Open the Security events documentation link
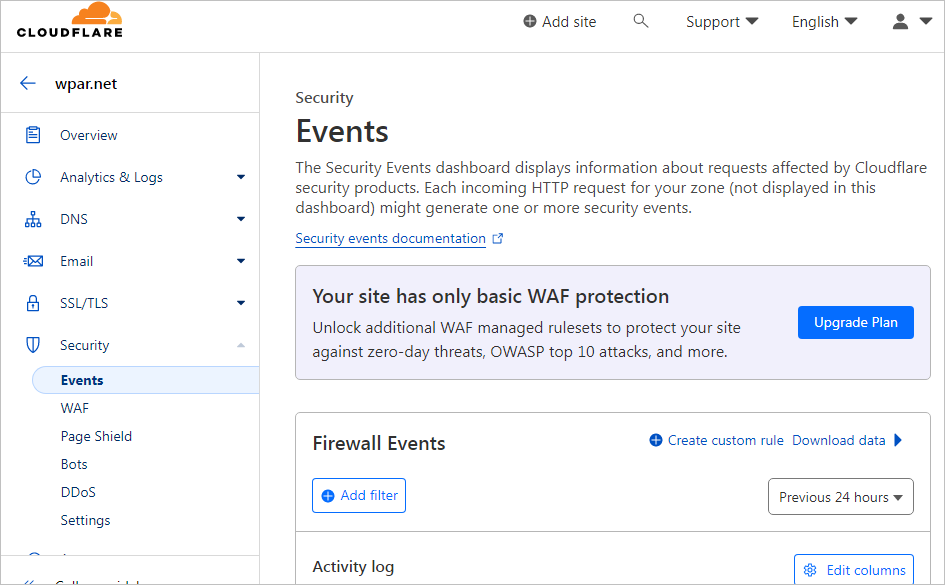The width and height of the screenshot is (945, 585). (390, 239)
